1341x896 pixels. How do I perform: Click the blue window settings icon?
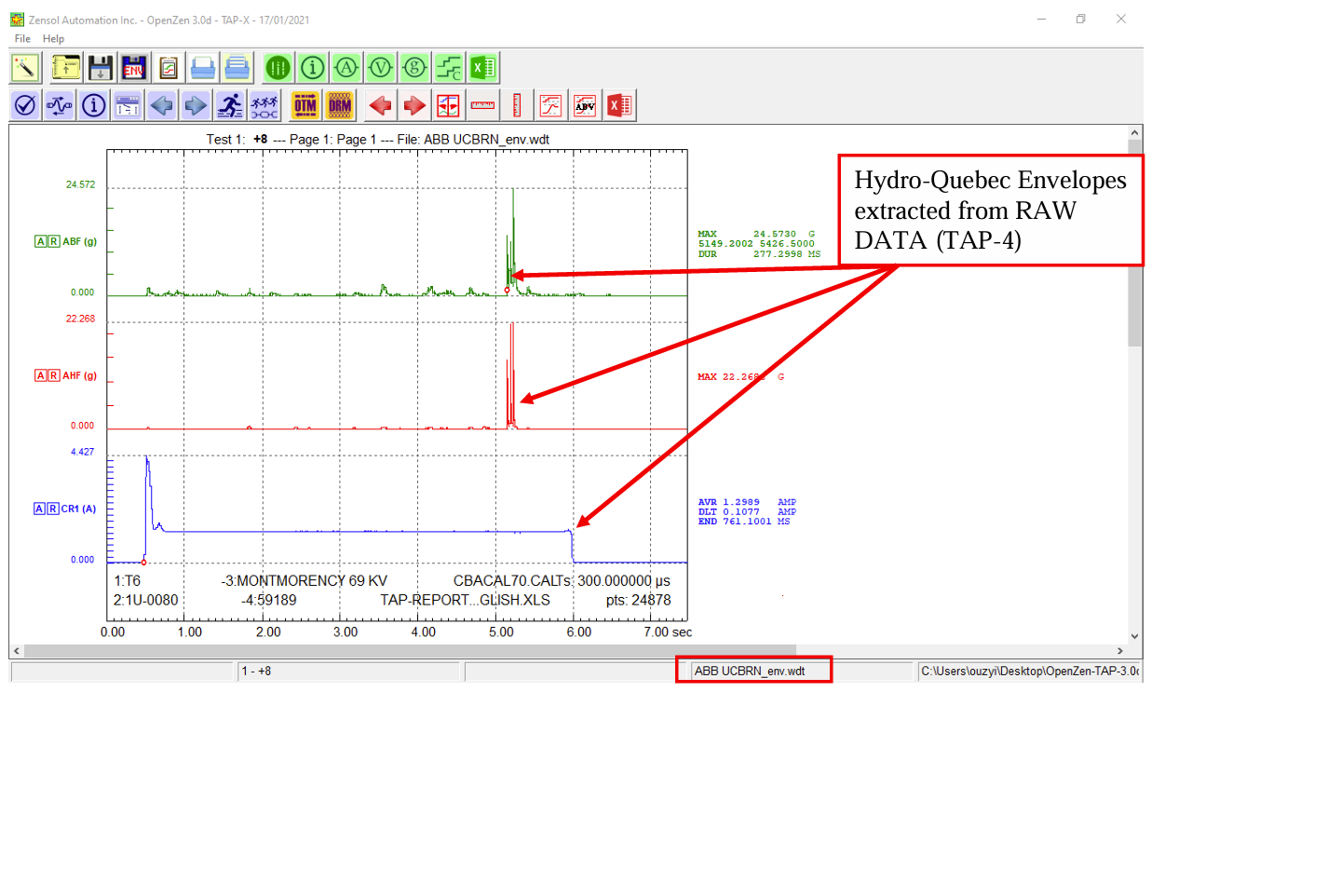click(x=128, y=105)
